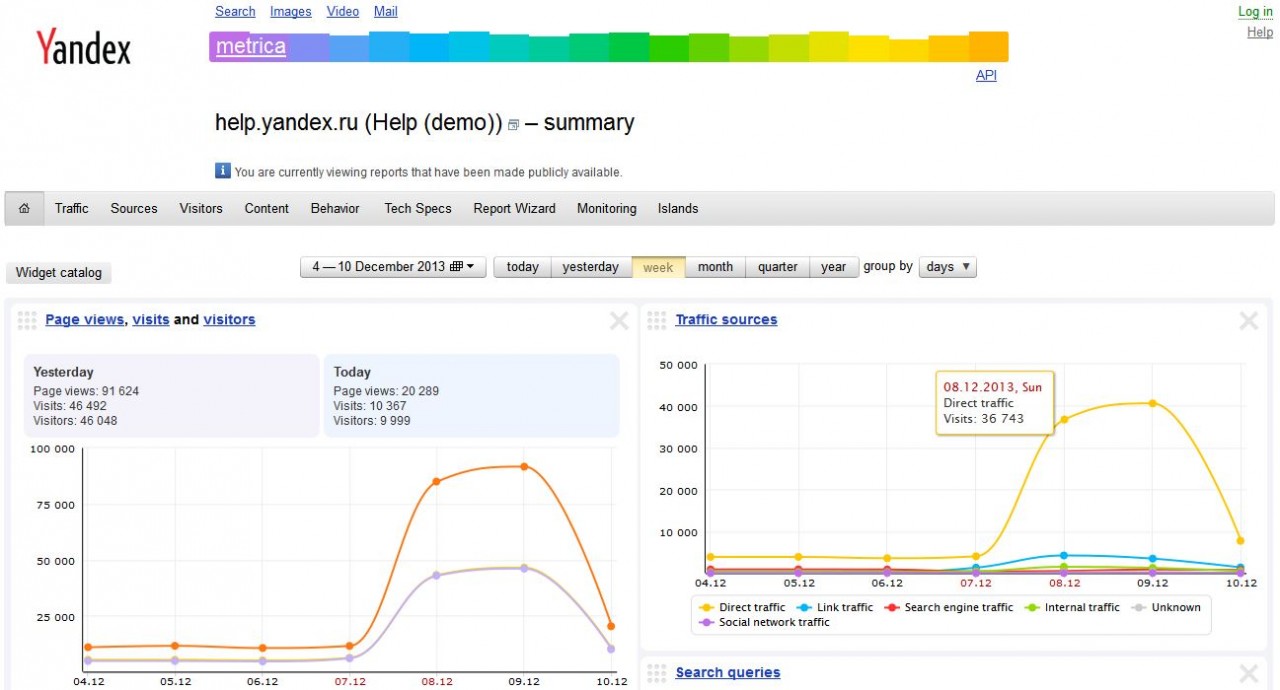Open the site link icon beside the title
The image size is (1280, 690).
click(x=514, y=125)
